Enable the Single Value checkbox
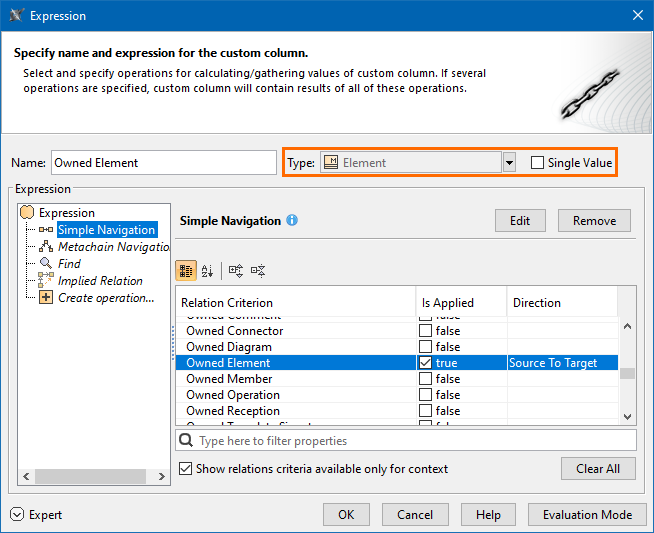The width and height of the screenshot is (654, 533). 538,163
